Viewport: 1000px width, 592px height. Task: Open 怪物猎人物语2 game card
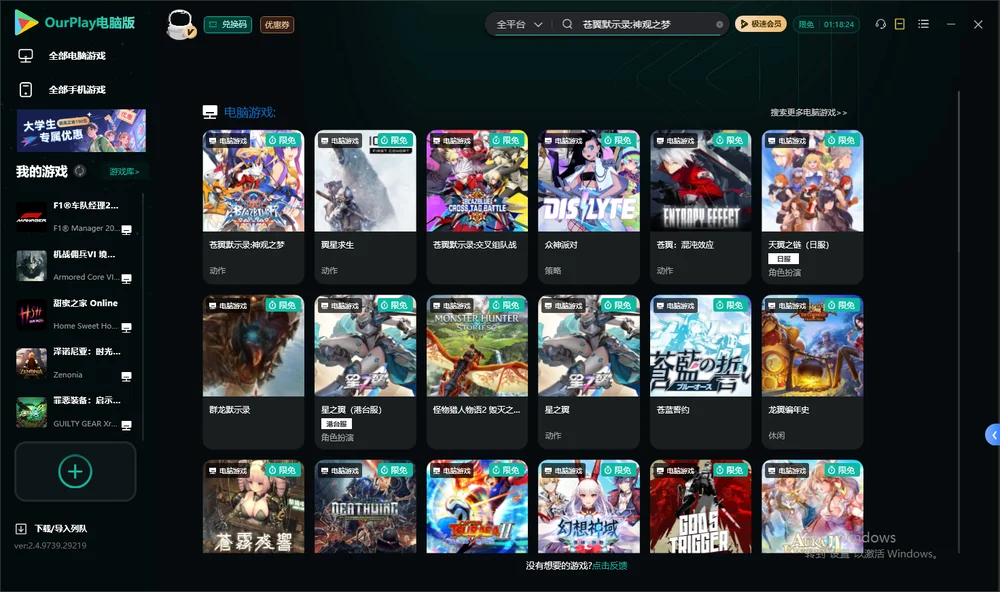pyautogui.click(x=477, y=372)
